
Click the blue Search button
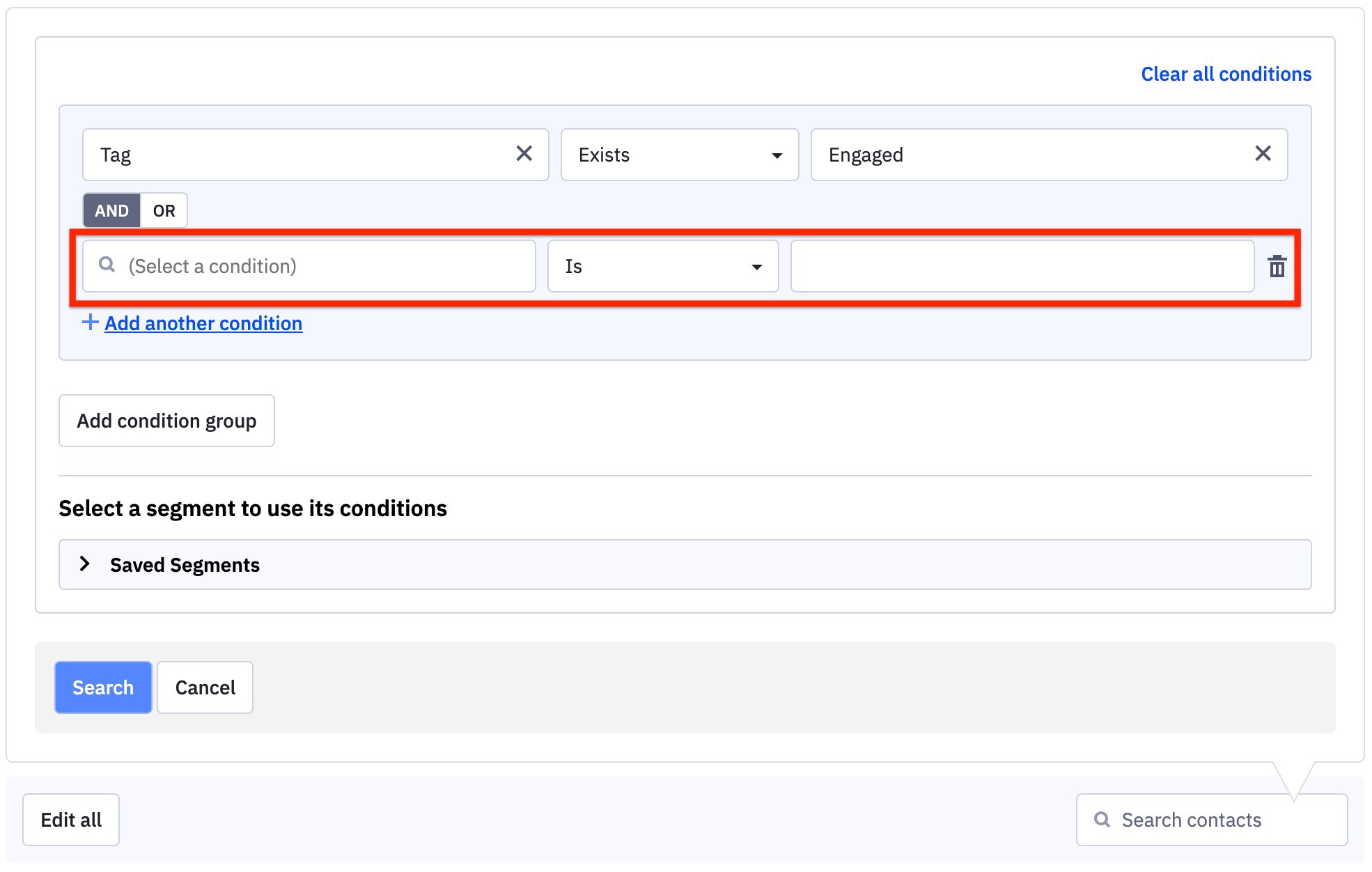[103, 687]
